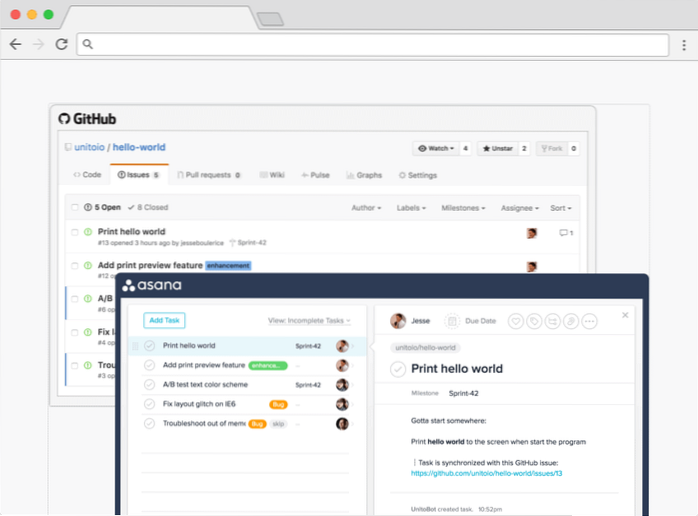Click the Due Date calendar icon
This screenshot has height=516, width=698.
coord(451,321)
